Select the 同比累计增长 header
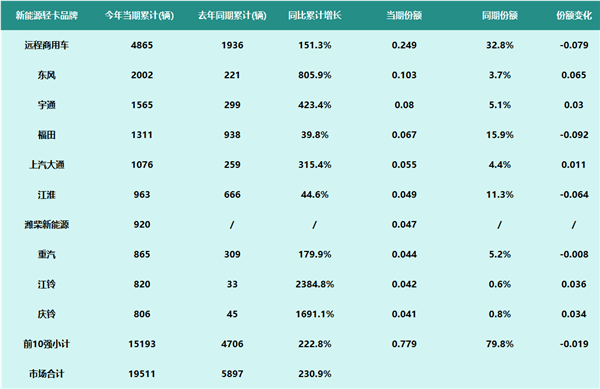Image resolution: width=600 pixels, height=389 pixels. pos(315,15)
